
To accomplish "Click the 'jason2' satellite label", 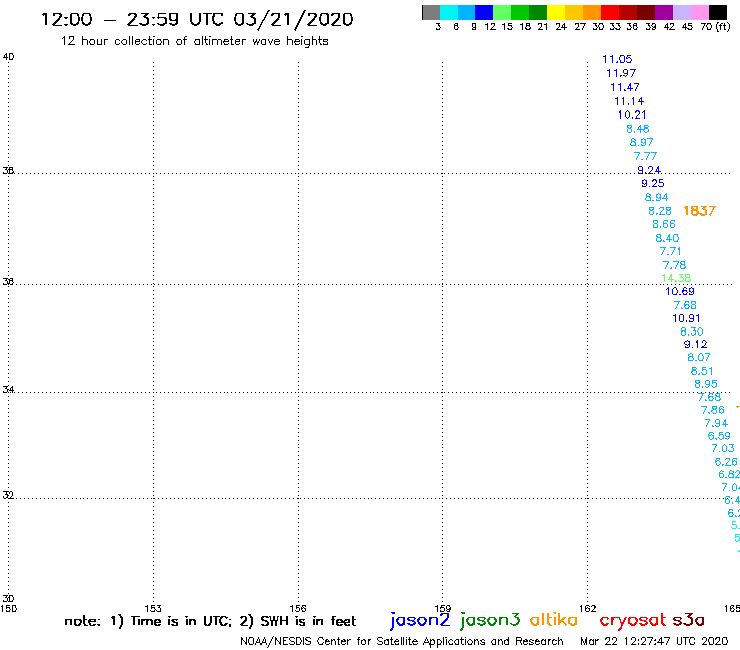I will click(420, 620).
